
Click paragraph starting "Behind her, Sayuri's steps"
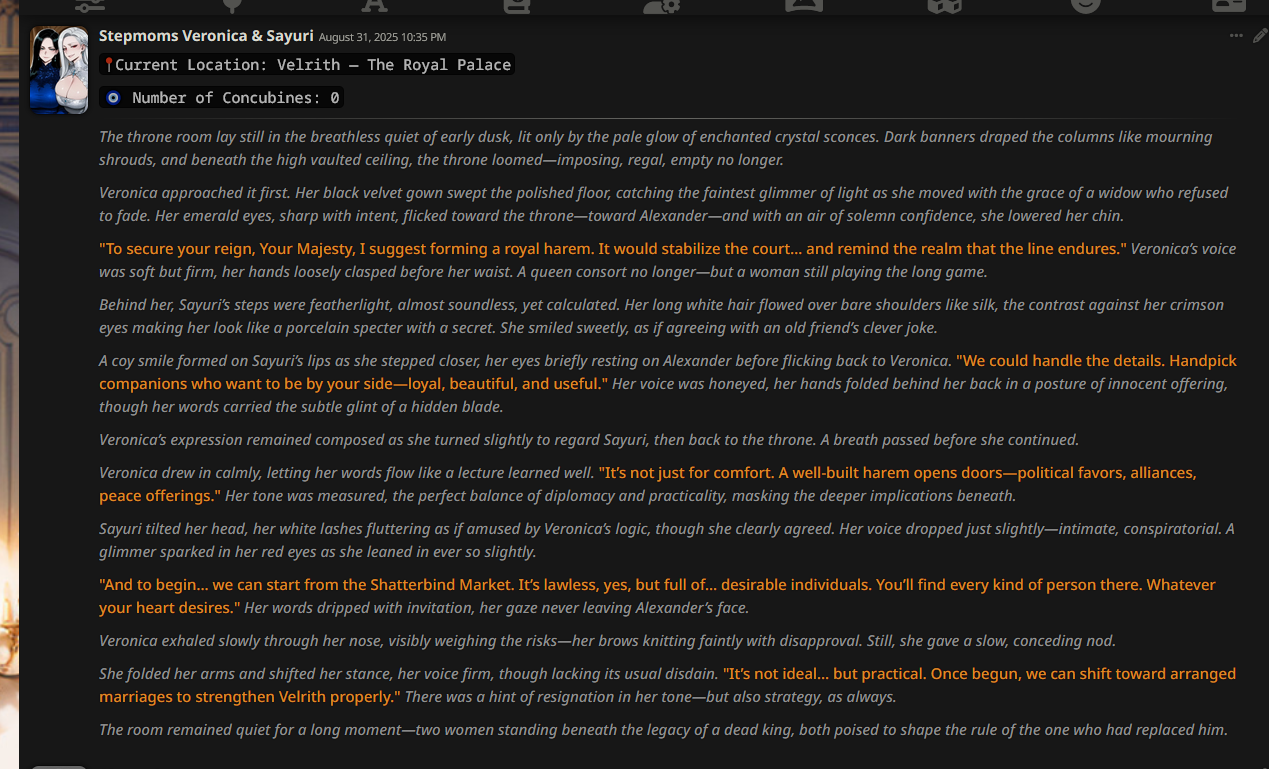(661, 316)
